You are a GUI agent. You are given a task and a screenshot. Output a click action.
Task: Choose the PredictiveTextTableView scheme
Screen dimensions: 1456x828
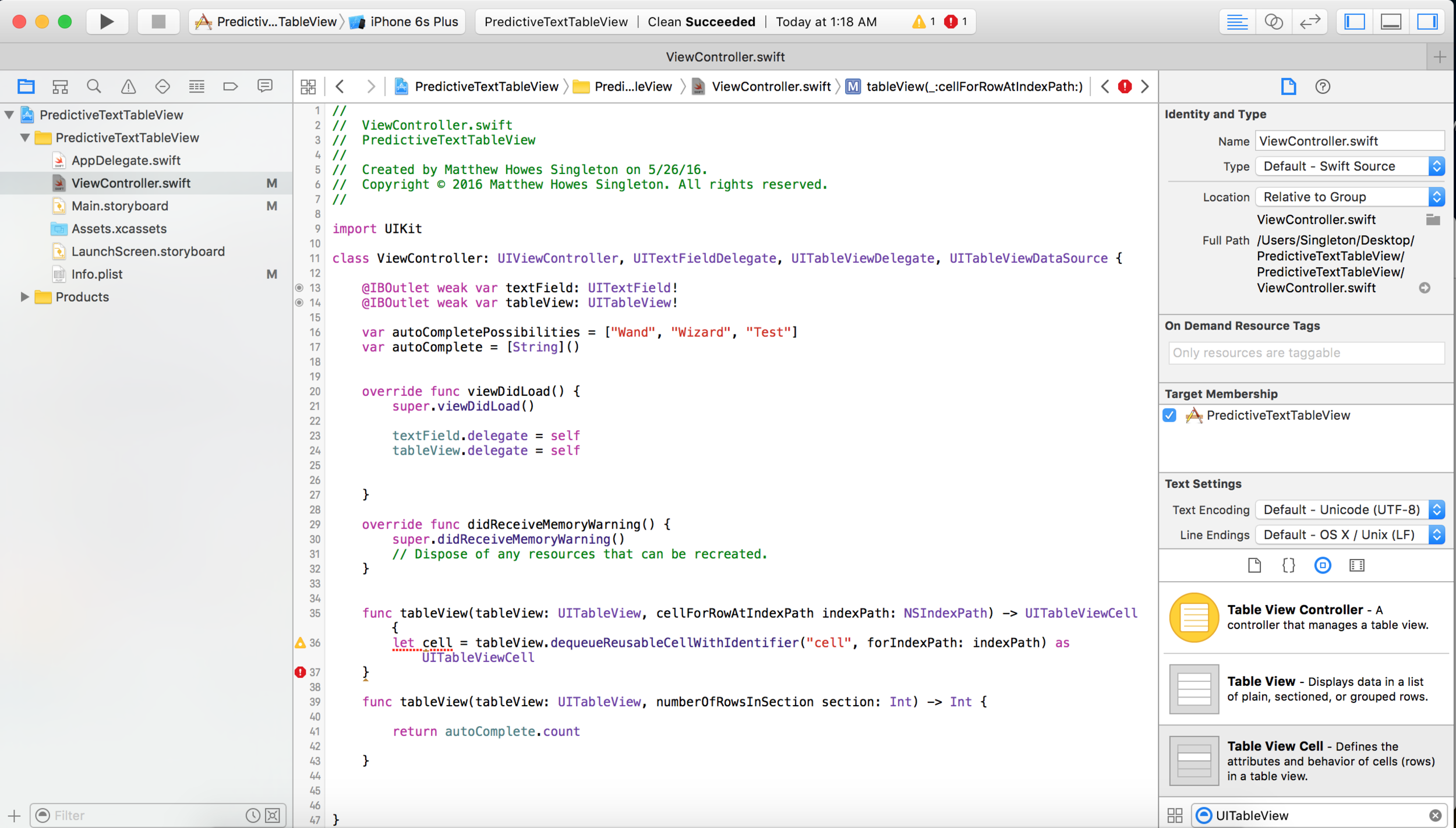pos(267,22)
